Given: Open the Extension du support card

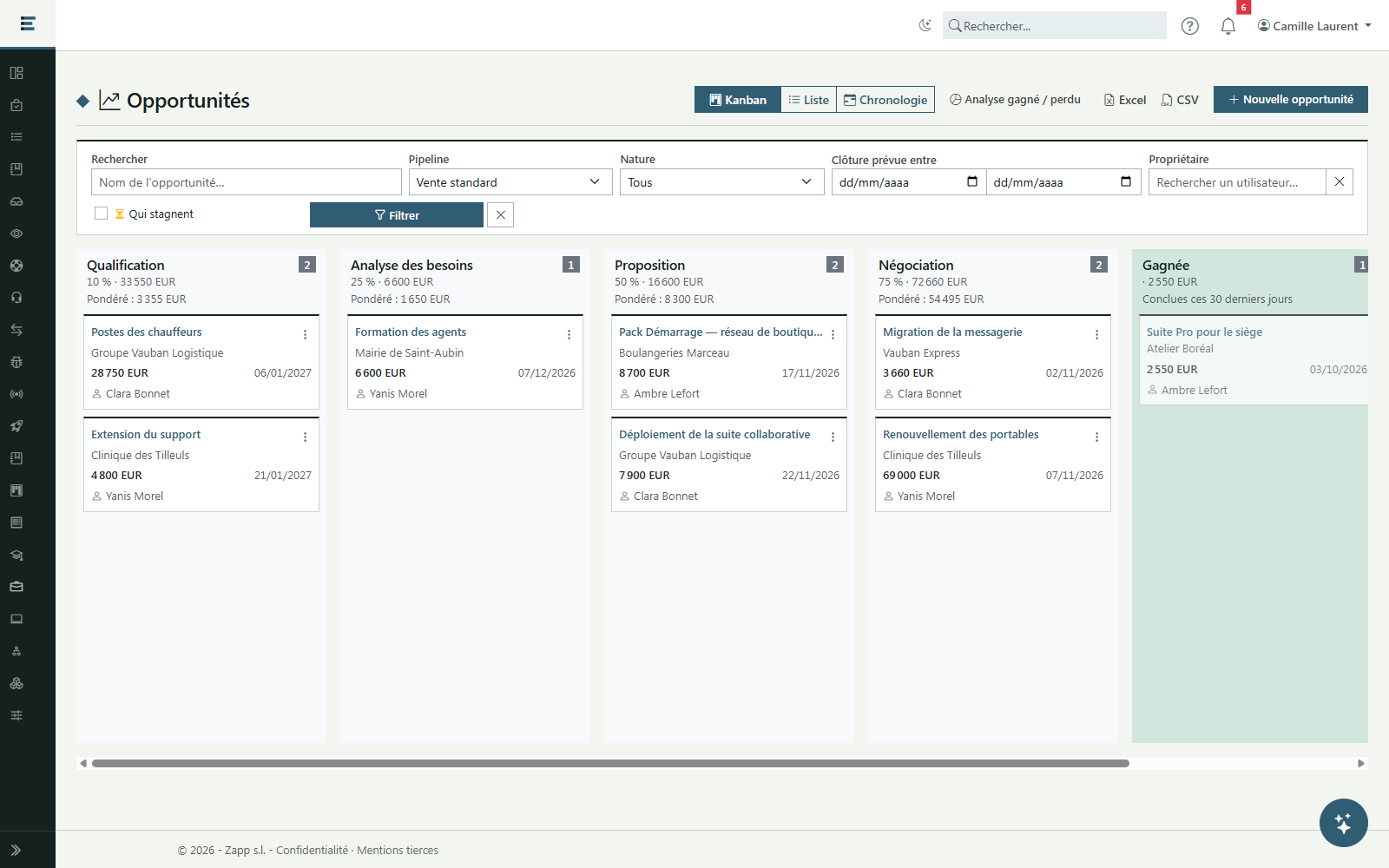Looking at the screenshot, I should coord(201,465).
